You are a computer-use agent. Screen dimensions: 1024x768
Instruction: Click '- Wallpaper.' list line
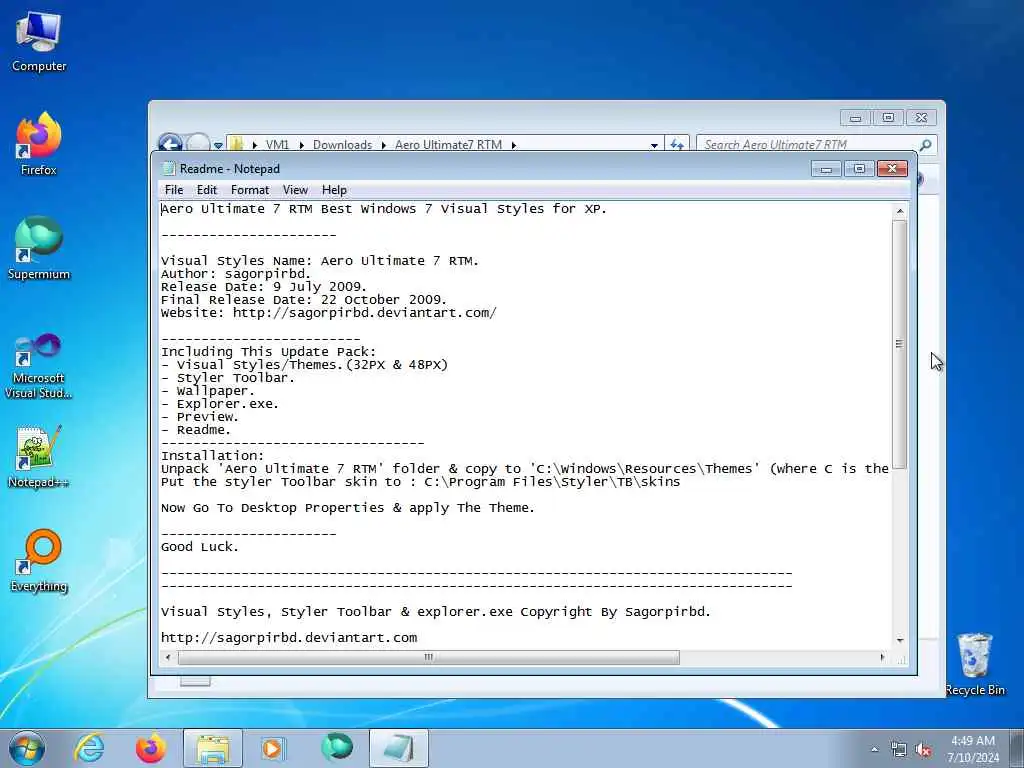click(208, 391)
